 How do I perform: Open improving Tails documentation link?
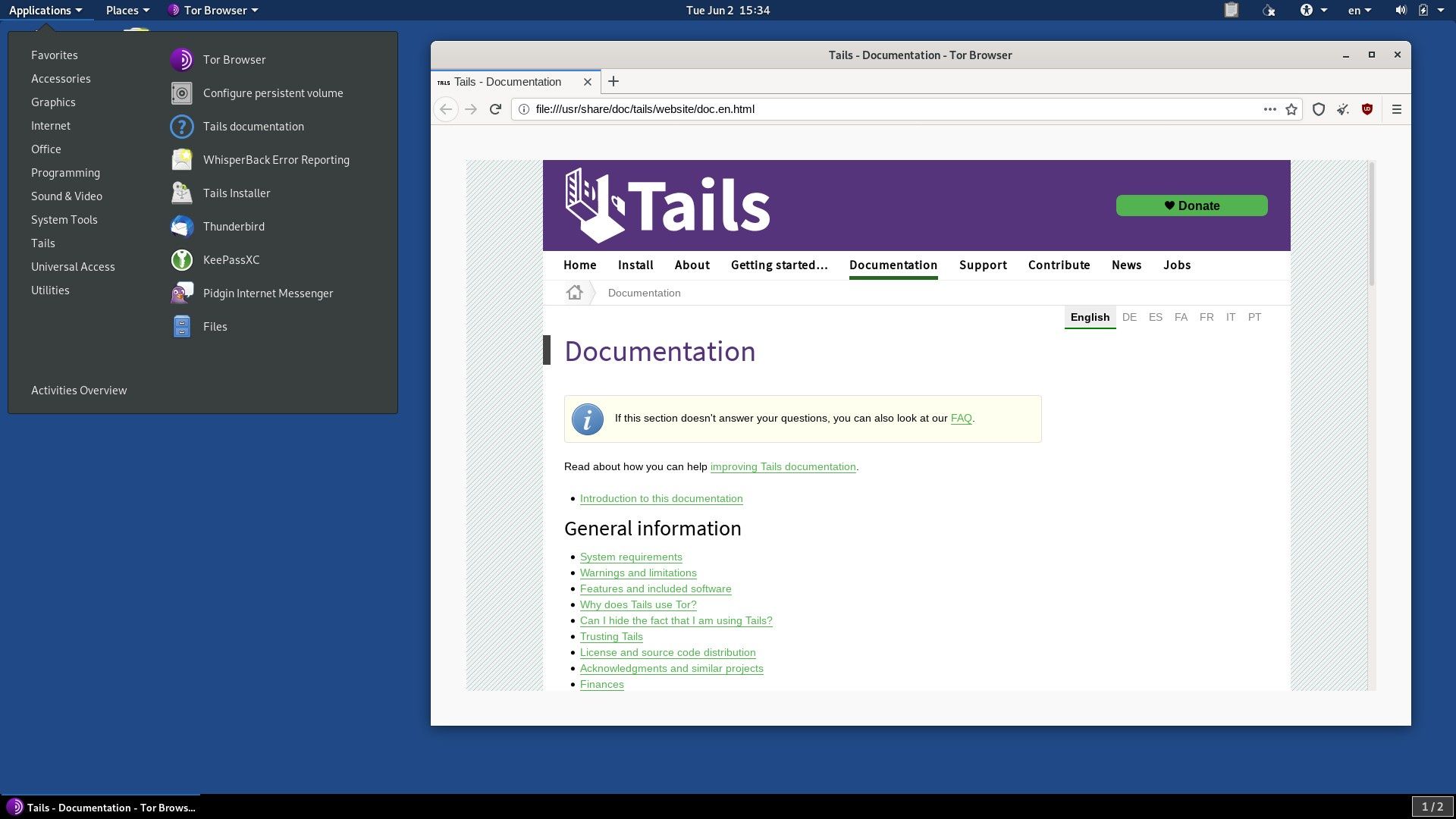click(783, 467)
